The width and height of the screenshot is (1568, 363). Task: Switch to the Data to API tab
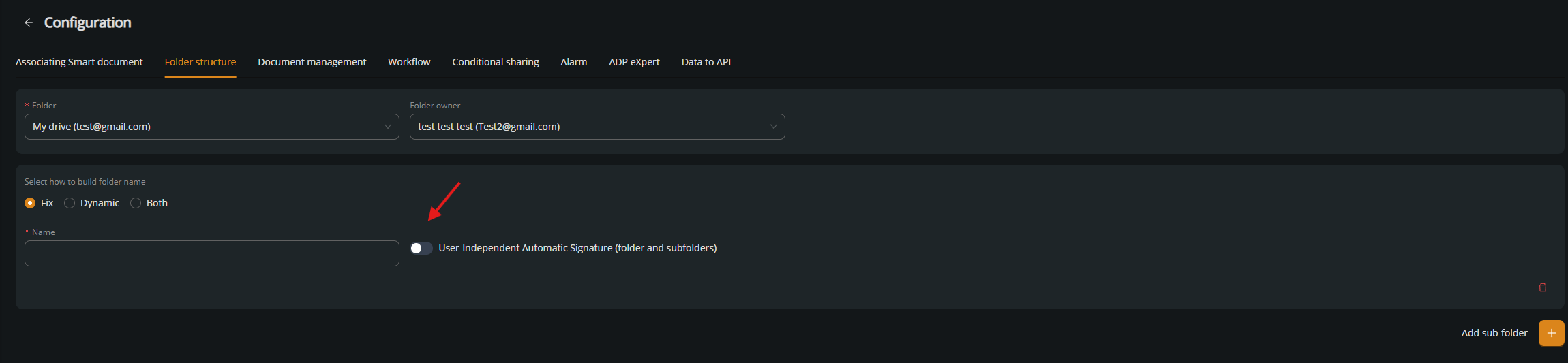(706, 62)
